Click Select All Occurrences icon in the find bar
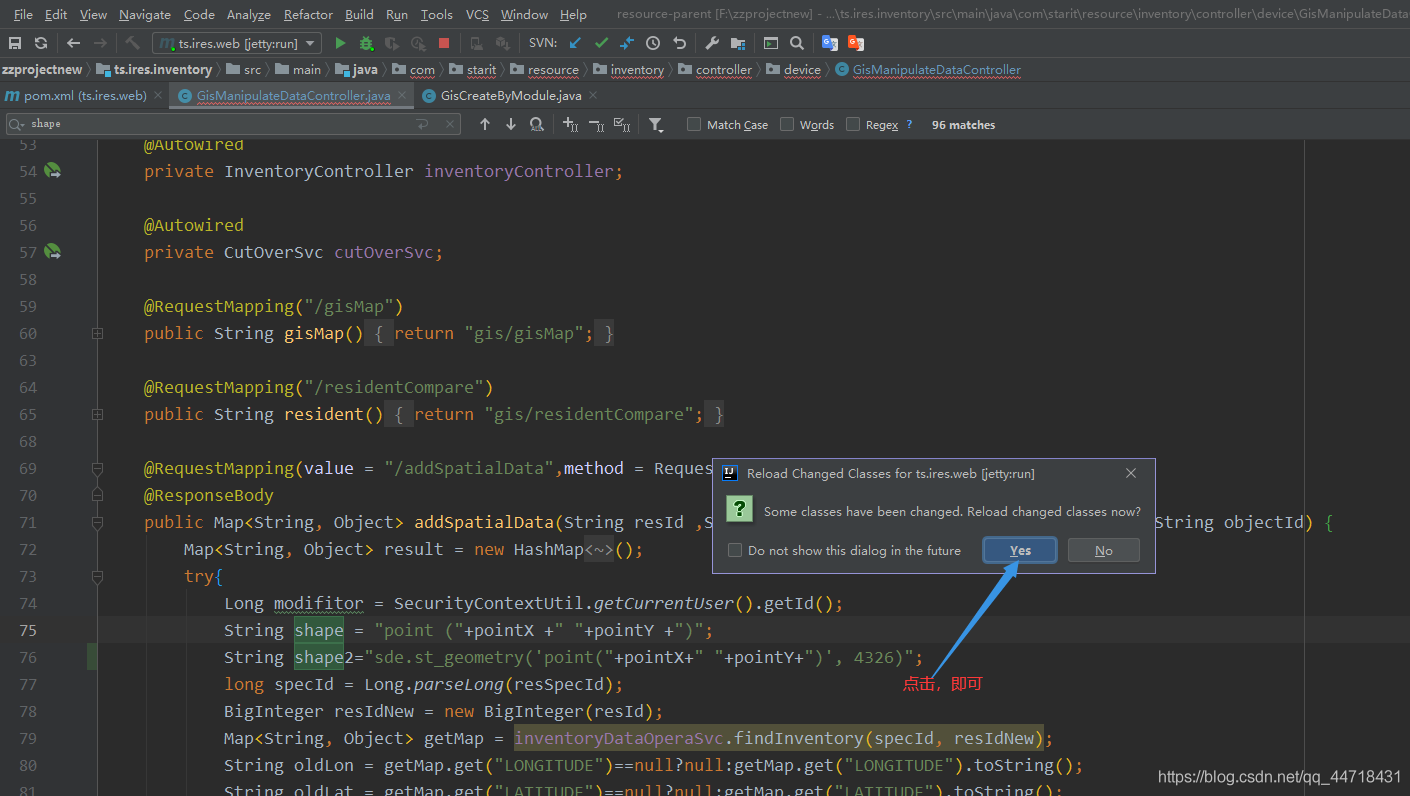The width and height of the screenshot is (1410, 796). (x=622, y=124)
